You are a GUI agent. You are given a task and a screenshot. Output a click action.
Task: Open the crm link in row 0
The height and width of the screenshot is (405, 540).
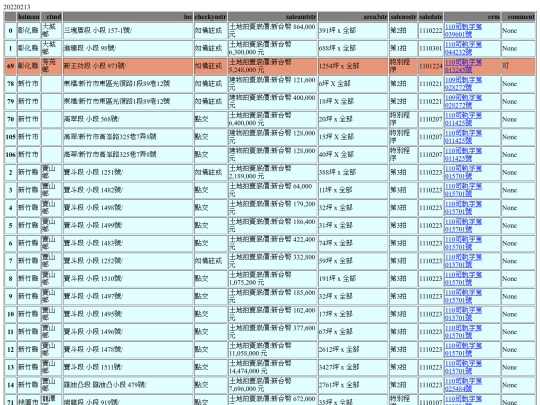click(x=463, y=31)
